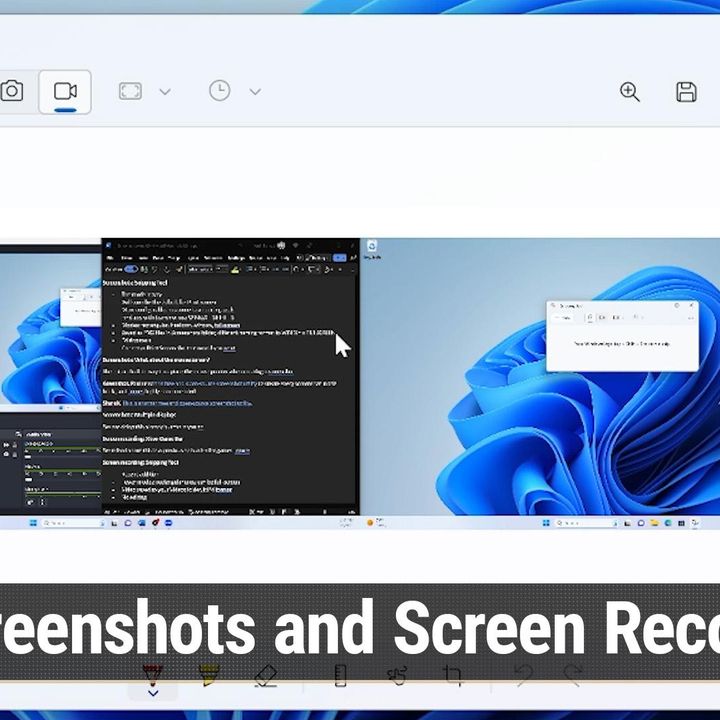Activate the image crop tool
Viewport: 720px width, 720px height.
(453, 676)
